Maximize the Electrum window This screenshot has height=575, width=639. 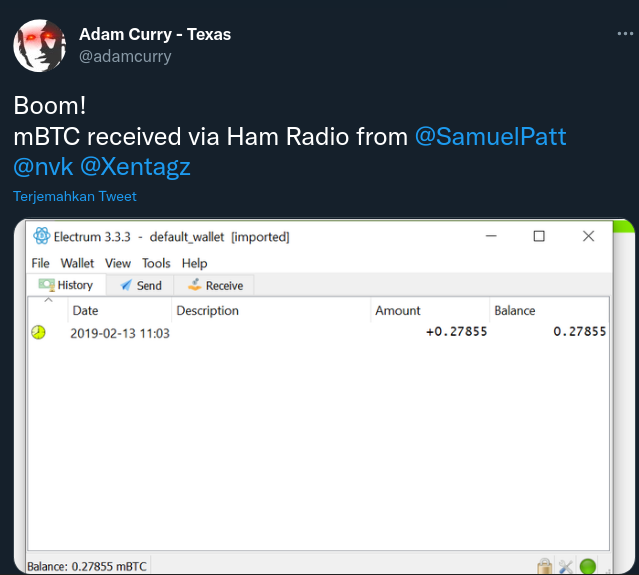tap(539, 236)
